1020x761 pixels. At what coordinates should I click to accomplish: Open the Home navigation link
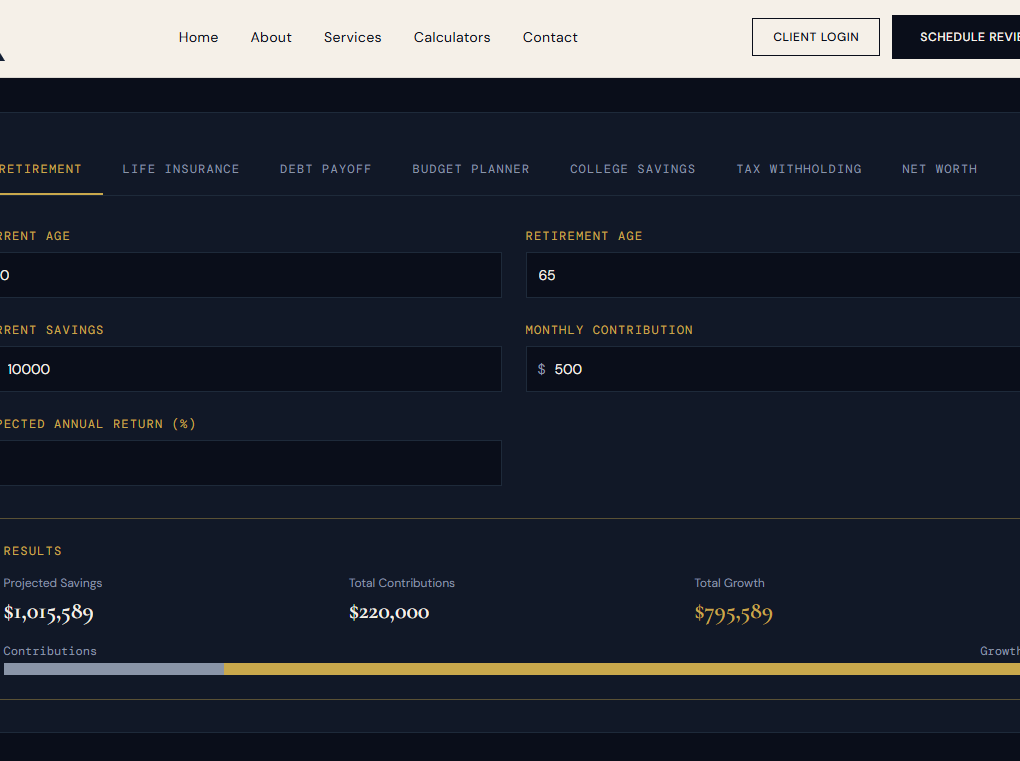pyautogui.click(x=198, y=37)
